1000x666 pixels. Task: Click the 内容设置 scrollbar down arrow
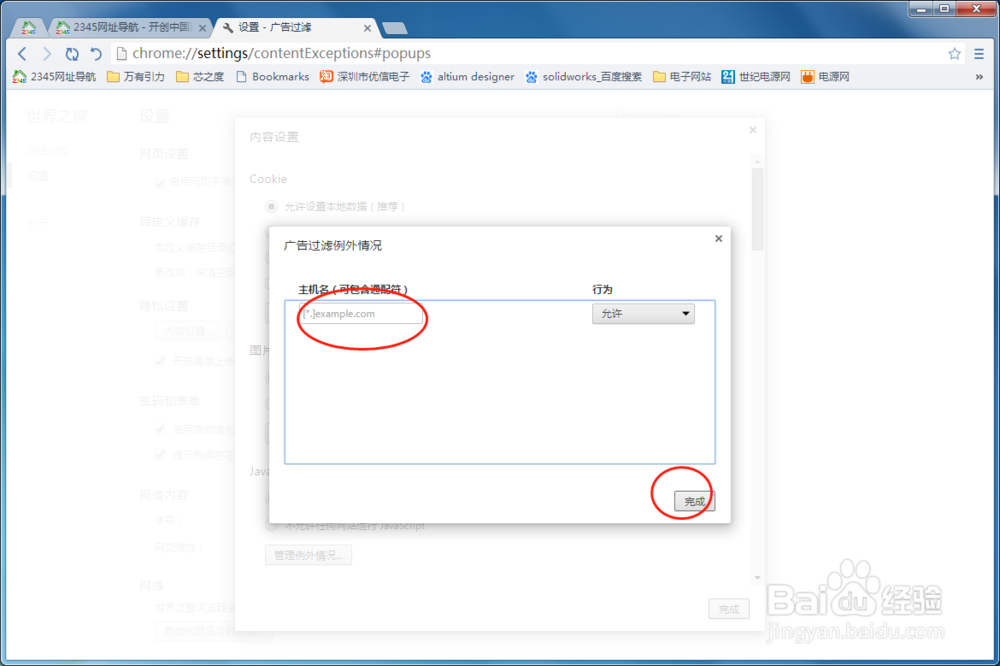758,578
